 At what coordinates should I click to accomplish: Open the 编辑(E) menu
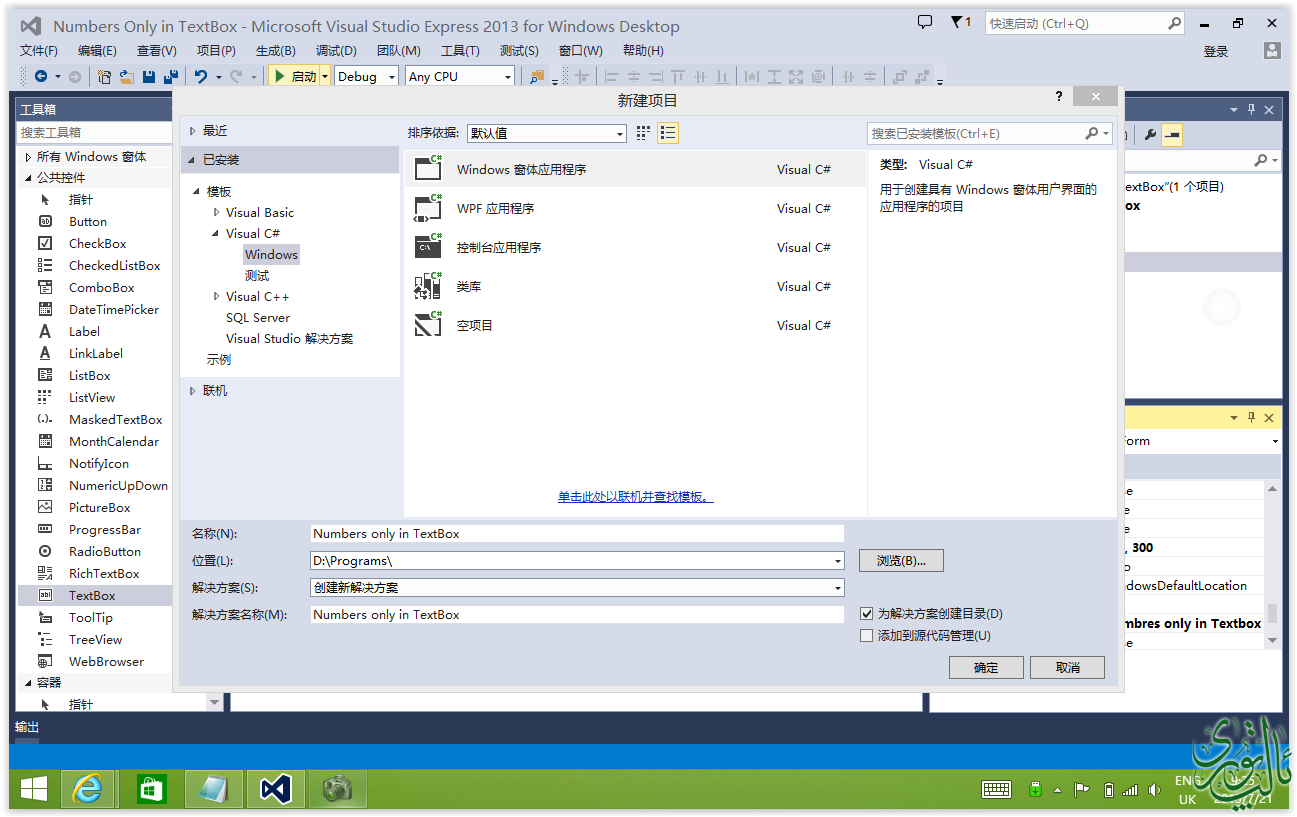pyautogui.click(x=97, y=50)
